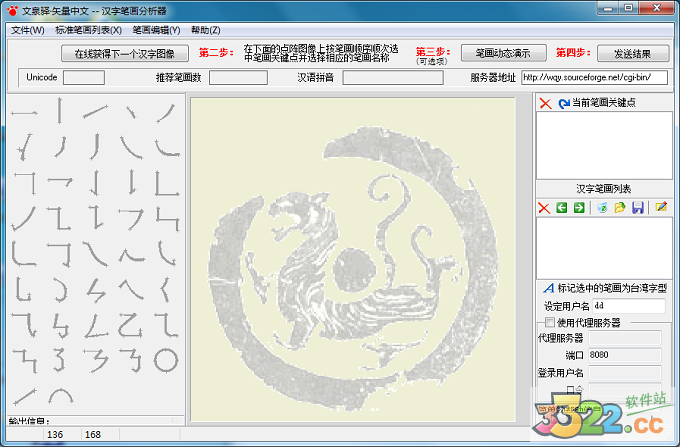Screen dimensions: 680x447
Task: Click 标记选中的笔画为台湾字型 button
Action: [606, 288]
